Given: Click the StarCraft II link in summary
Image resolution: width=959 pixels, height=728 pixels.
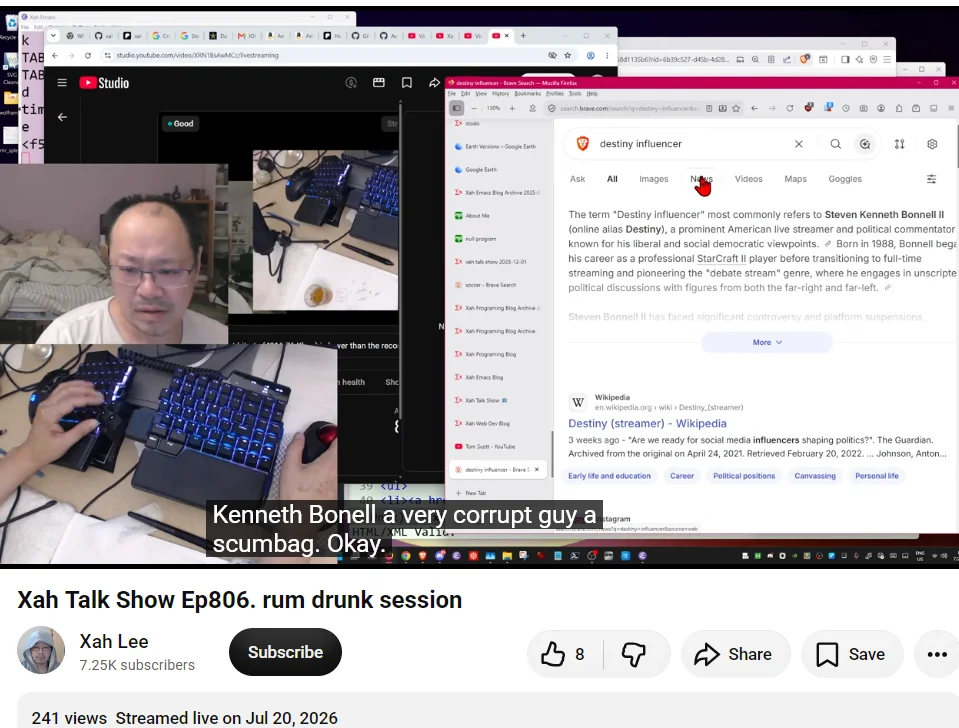Looking at the screenshot, I should coord(721,258).
